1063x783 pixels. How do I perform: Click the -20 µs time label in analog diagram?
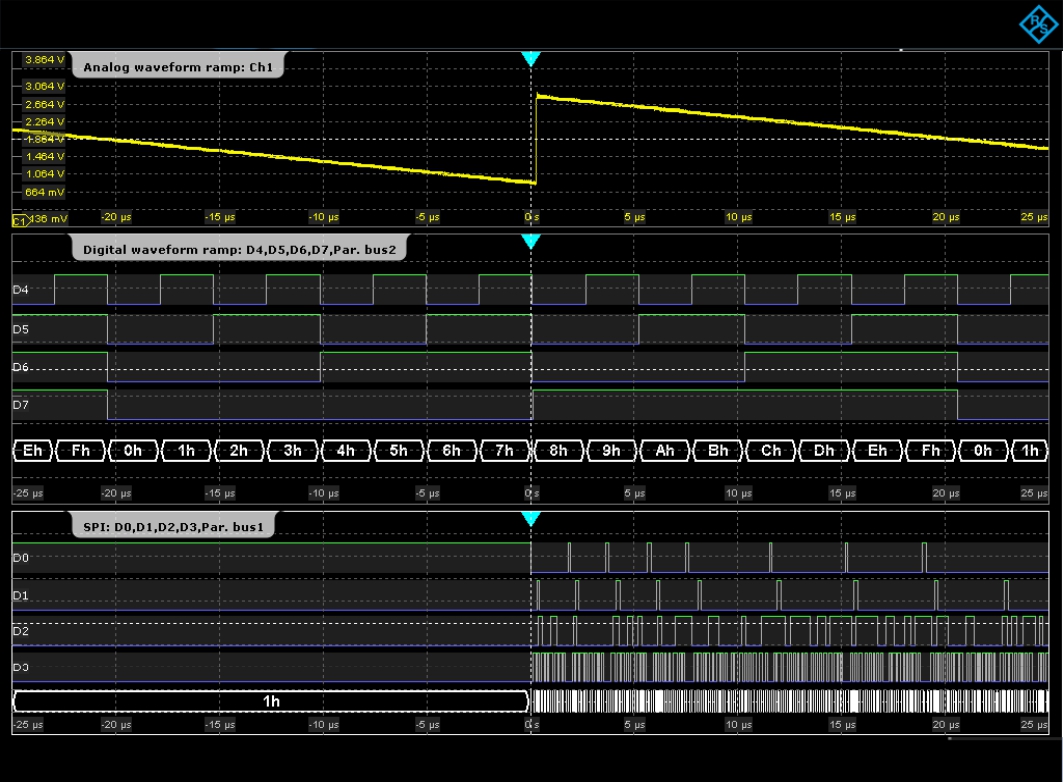coord(116,217)
